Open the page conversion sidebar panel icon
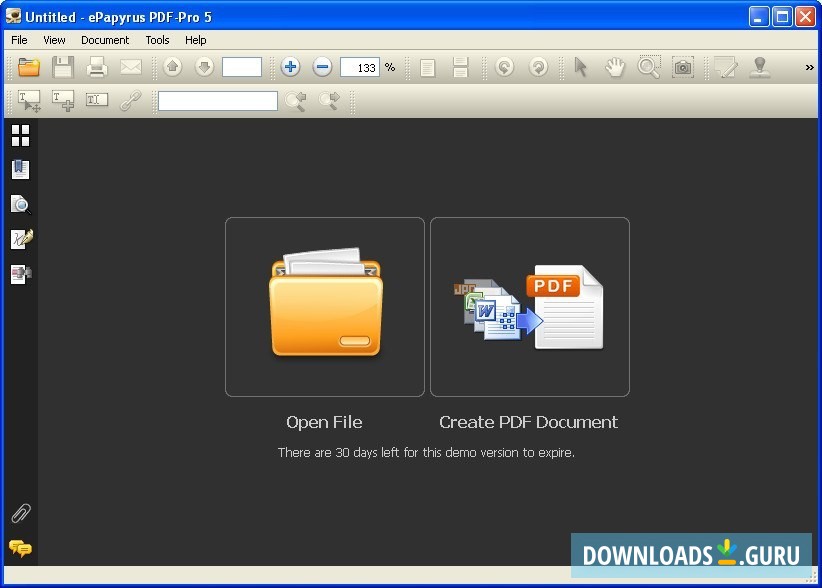The height and width of the screenshot is (588, 822). [x=21, y=274]
